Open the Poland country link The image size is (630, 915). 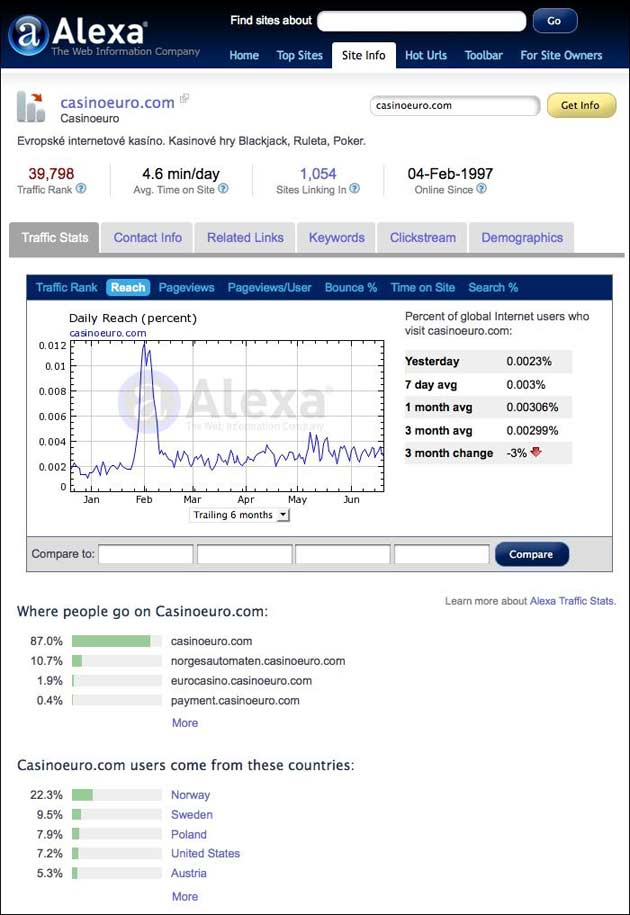coord(189,834)
